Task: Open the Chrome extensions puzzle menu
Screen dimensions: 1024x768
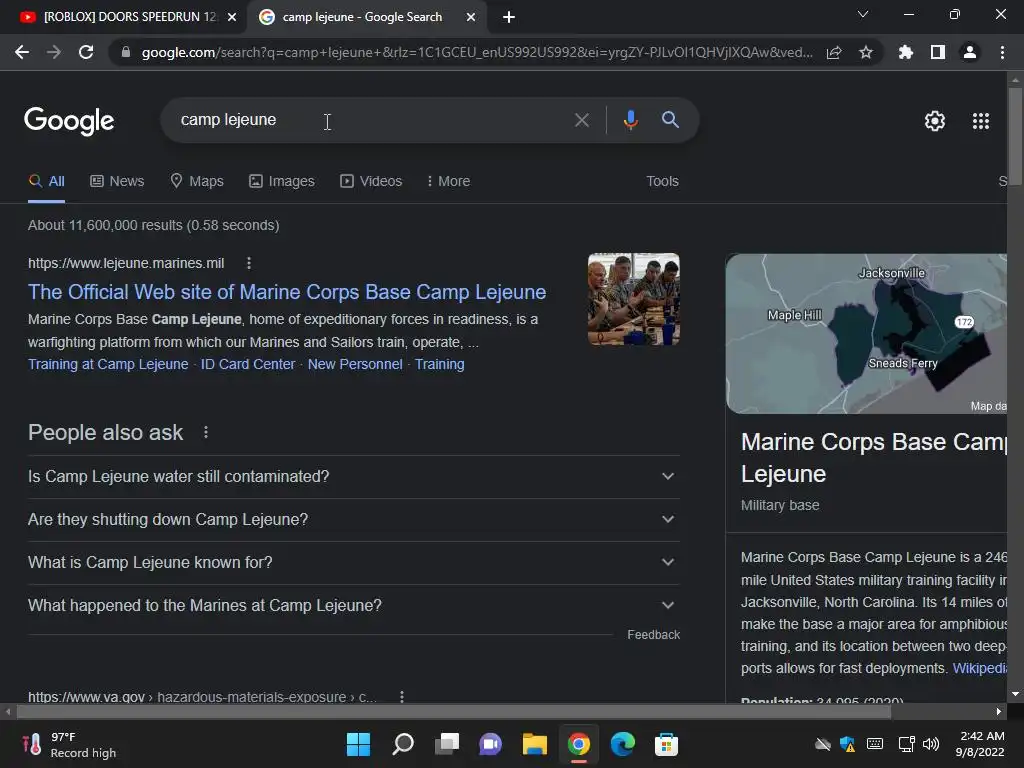Action: point(906,52)
